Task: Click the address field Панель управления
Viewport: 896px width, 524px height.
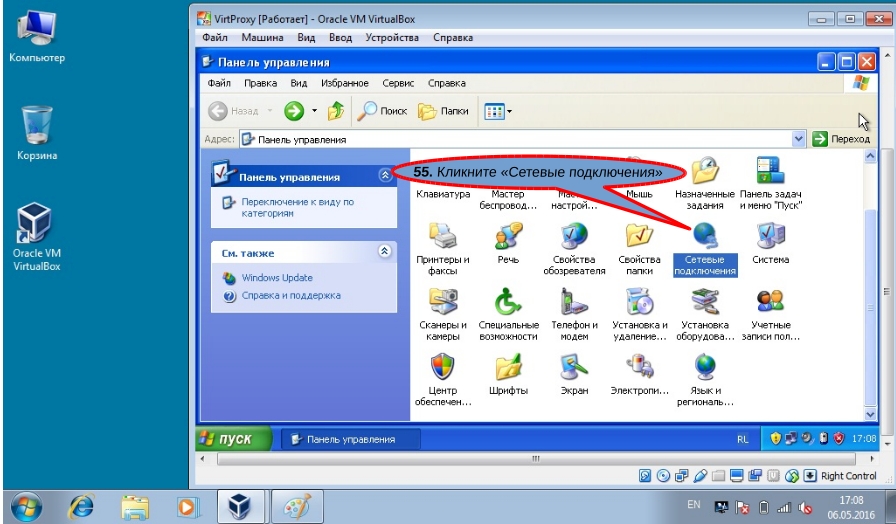Action: (x=516, y=139)
